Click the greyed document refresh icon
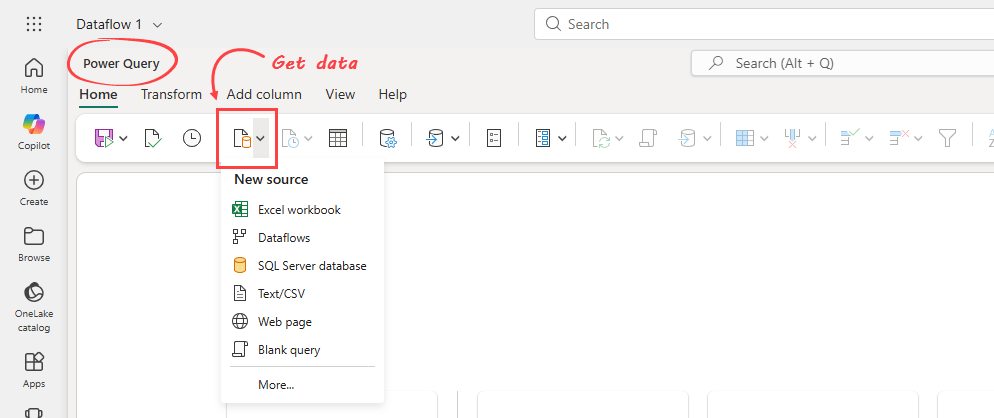This screenshot has height=418, width=994. point(601,138)
